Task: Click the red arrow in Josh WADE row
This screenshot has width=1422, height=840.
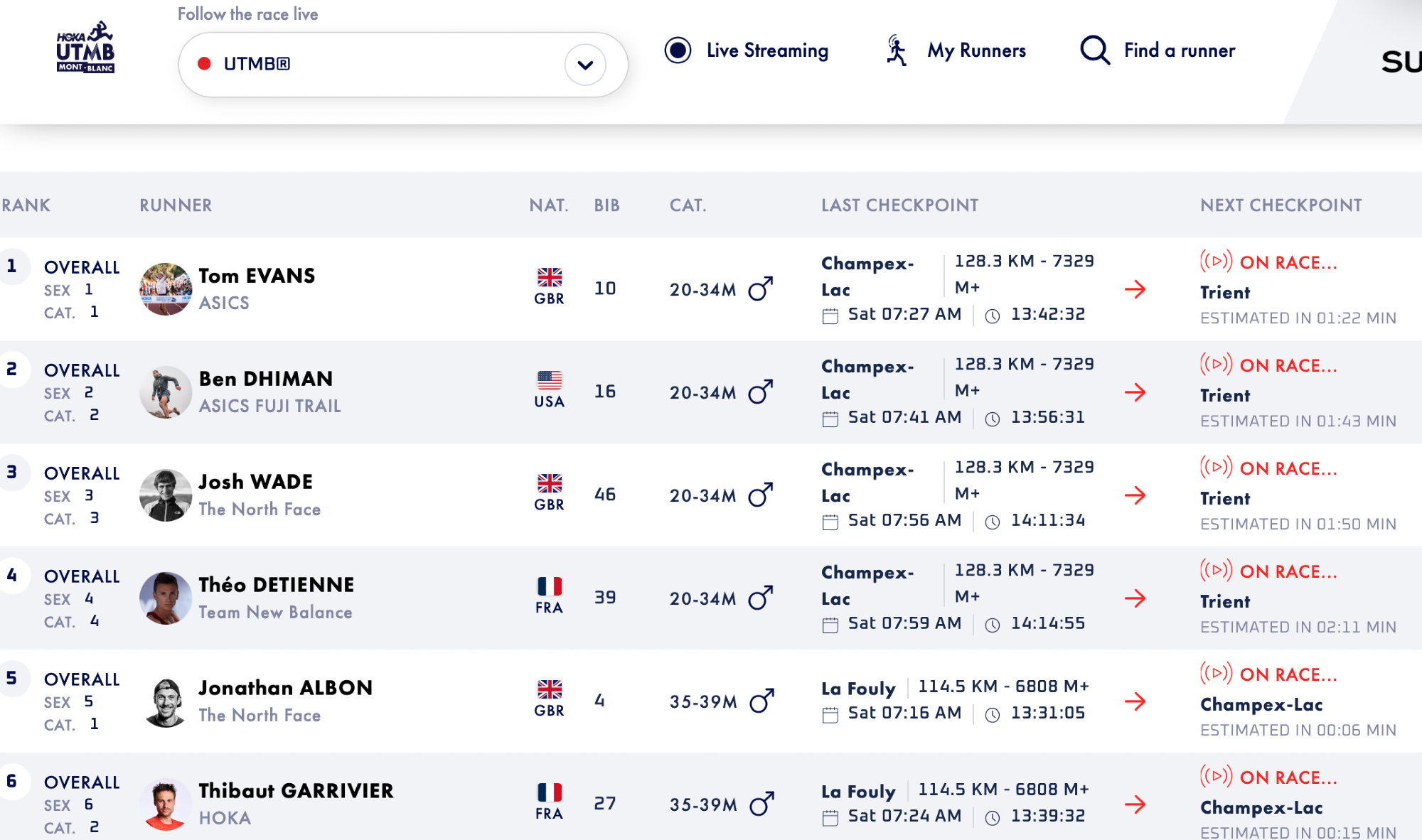Action: click(x=1135, y=495)
